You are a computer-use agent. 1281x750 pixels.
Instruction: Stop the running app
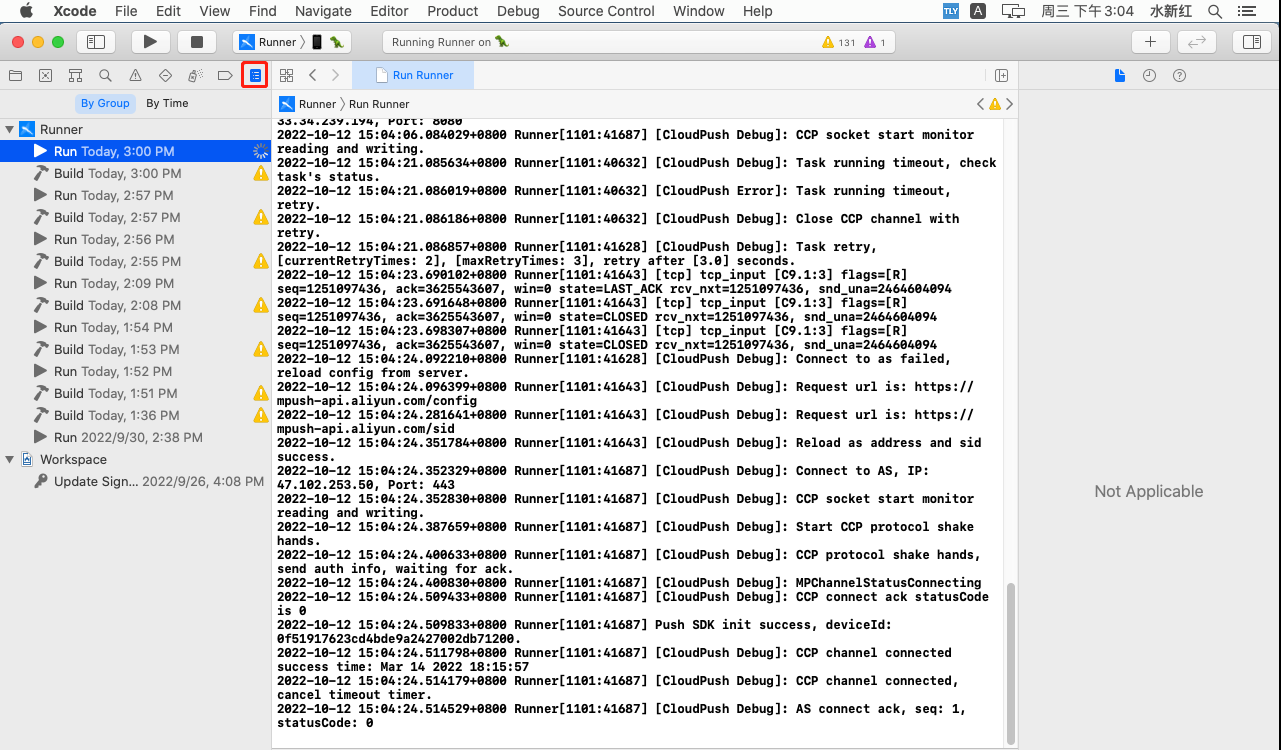tap(197, 42)
